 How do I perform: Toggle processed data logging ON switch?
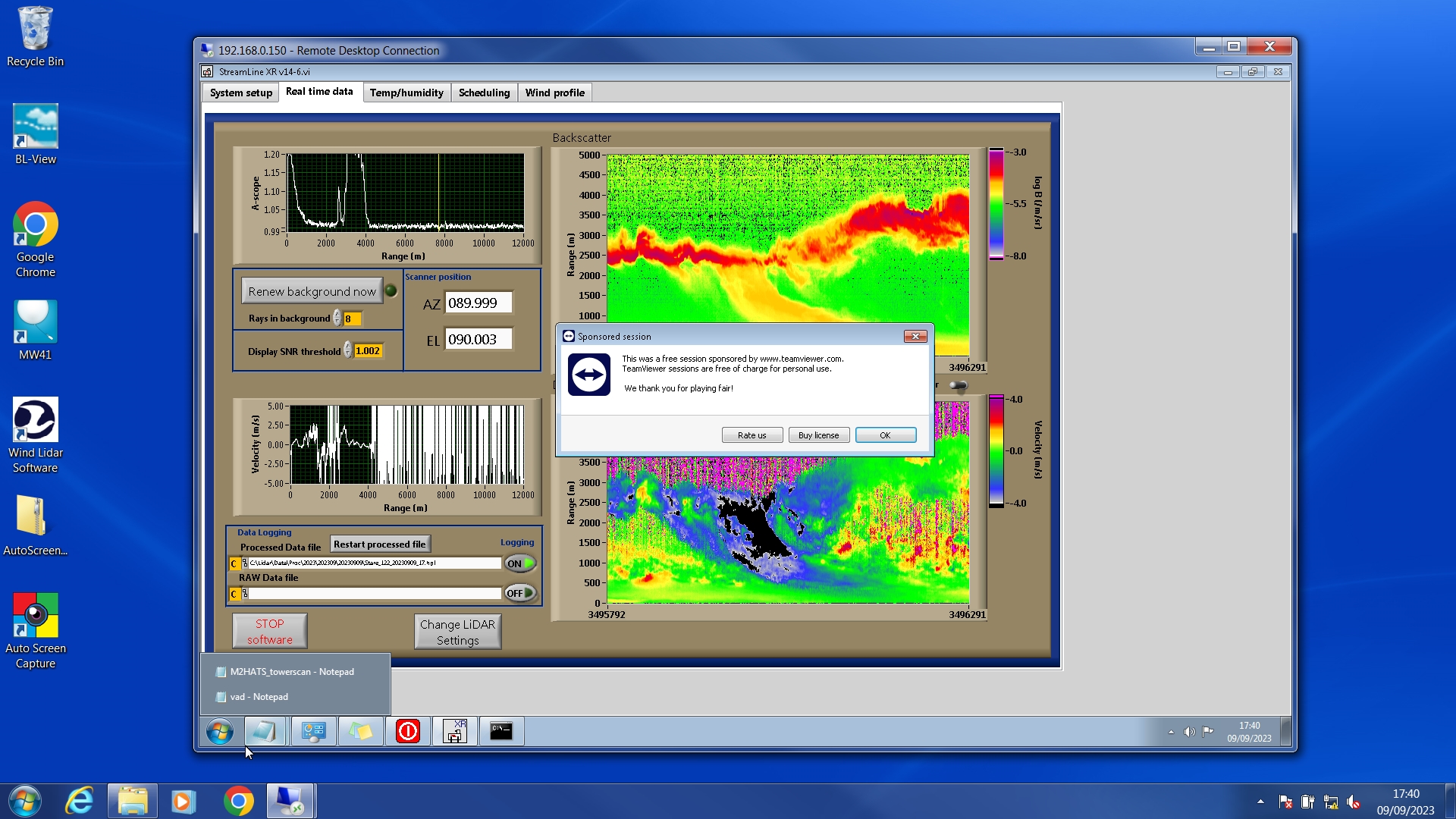click(x=520, y=563)
